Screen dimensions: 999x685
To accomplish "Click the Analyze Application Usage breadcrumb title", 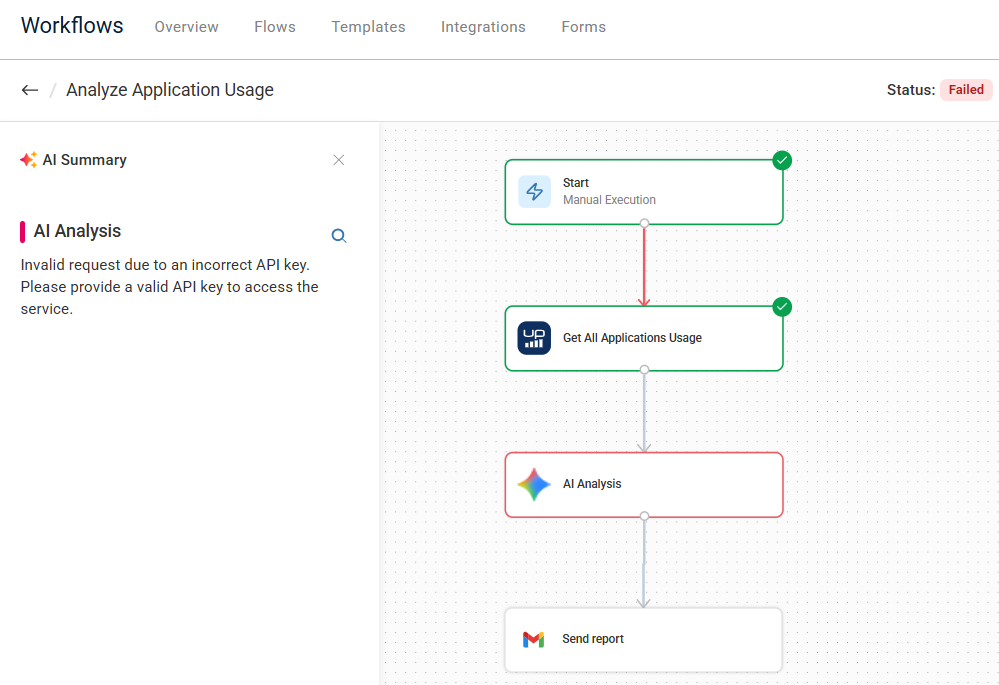I will pos(169,89).
